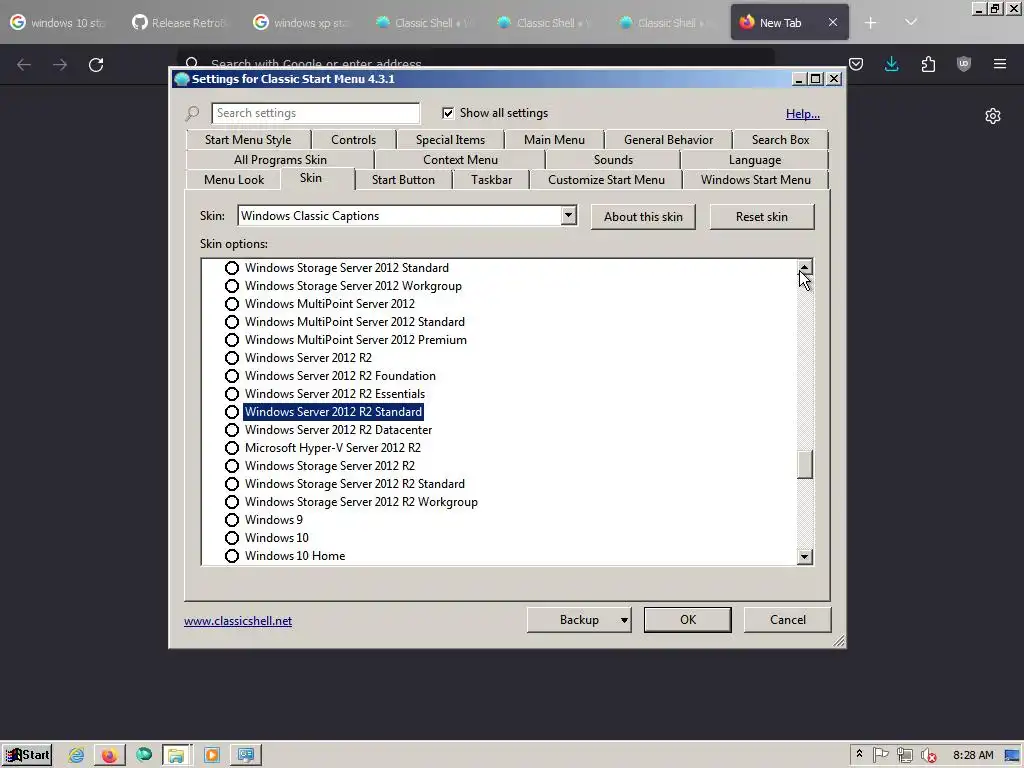1024x768 pixels.
Task: Click Firefox forward arrow
Action: pyautogui.click(x=60, y=65)
